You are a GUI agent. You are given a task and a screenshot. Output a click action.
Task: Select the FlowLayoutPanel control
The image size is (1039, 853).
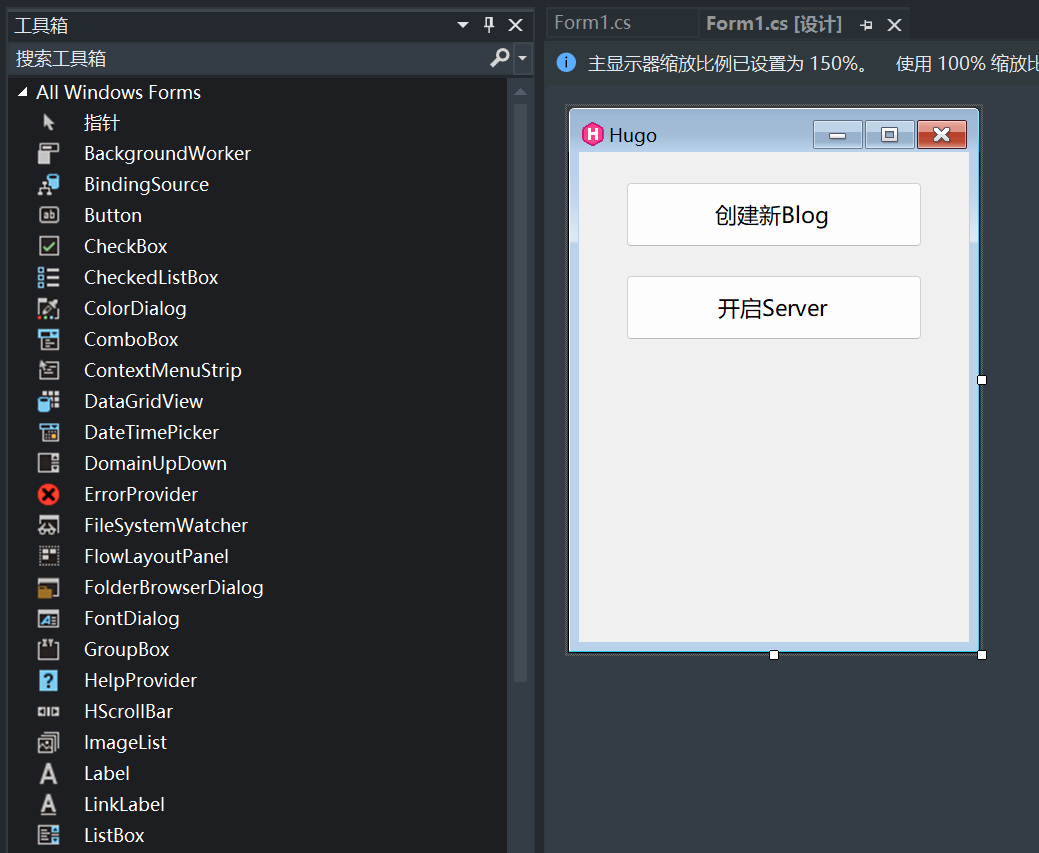pos(155,556)
